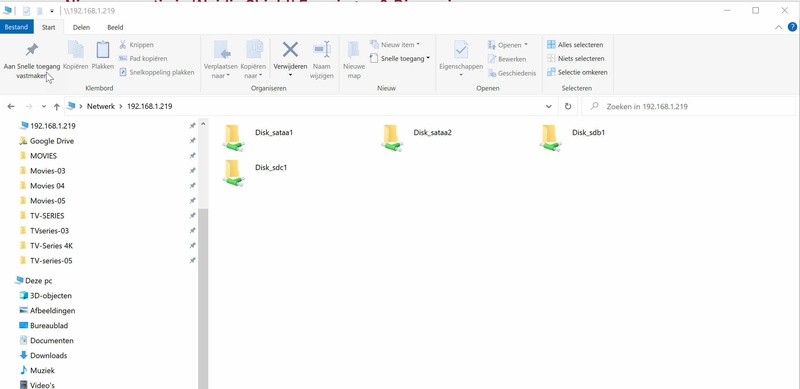Select Google Drive in the sidebar
800x389 pixels.
click(52, 141)
